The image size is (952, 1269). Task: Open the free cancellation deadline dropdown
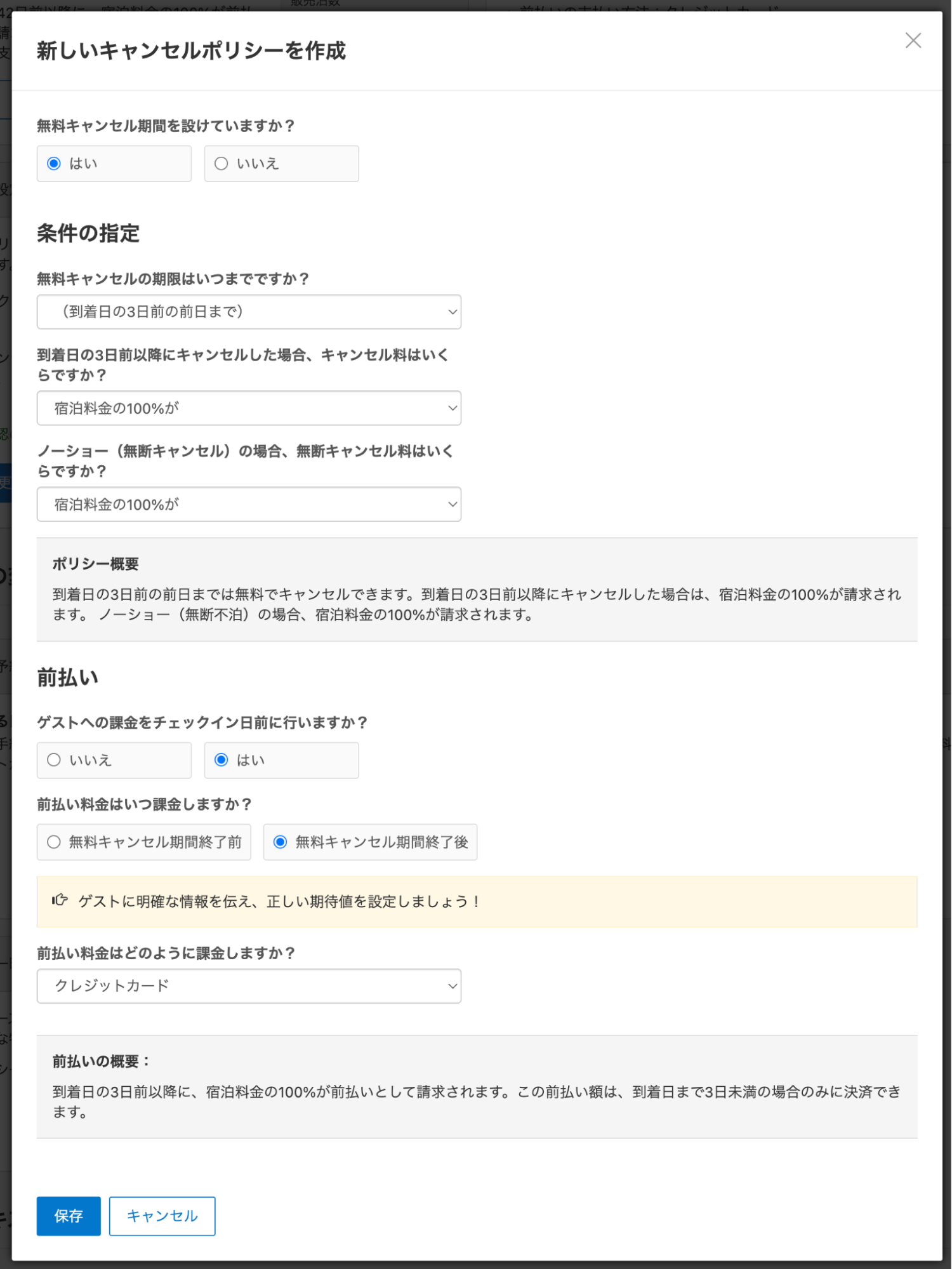coord(249,312)
